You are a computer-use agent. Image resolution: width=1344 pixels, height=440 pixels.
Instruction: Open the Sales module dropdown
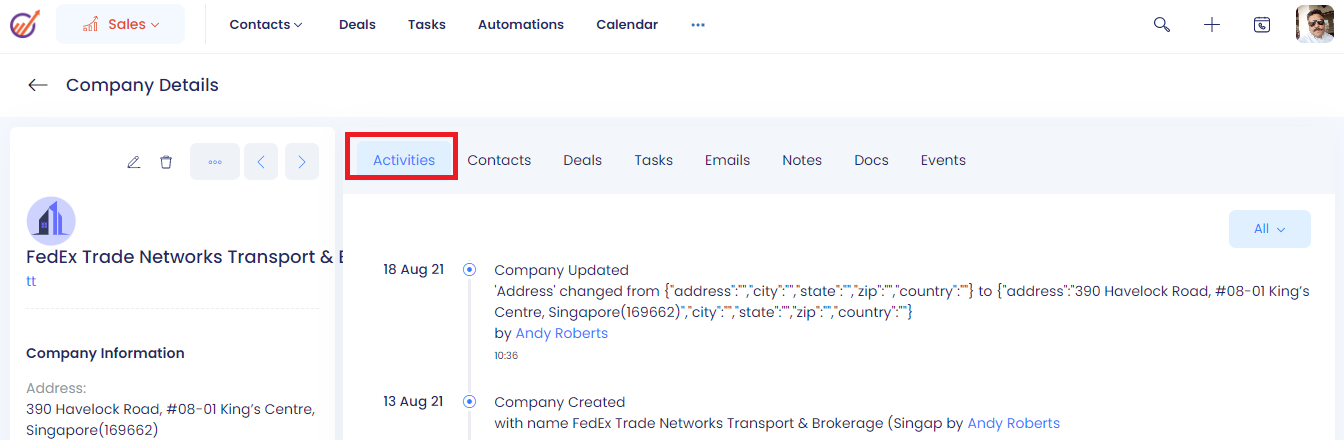[x=120, y=24]
